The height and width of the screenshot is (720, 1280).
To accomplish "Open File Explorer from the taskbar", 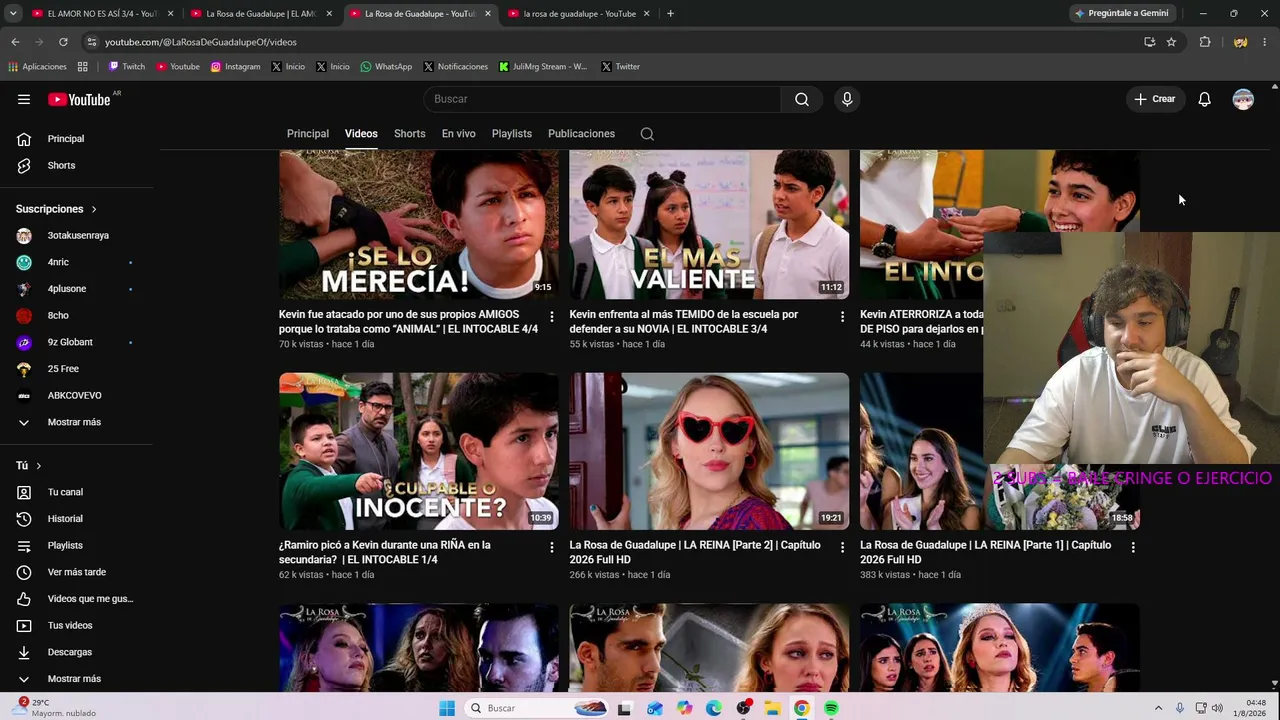I will pyautogui.click(x=773, y=708).
